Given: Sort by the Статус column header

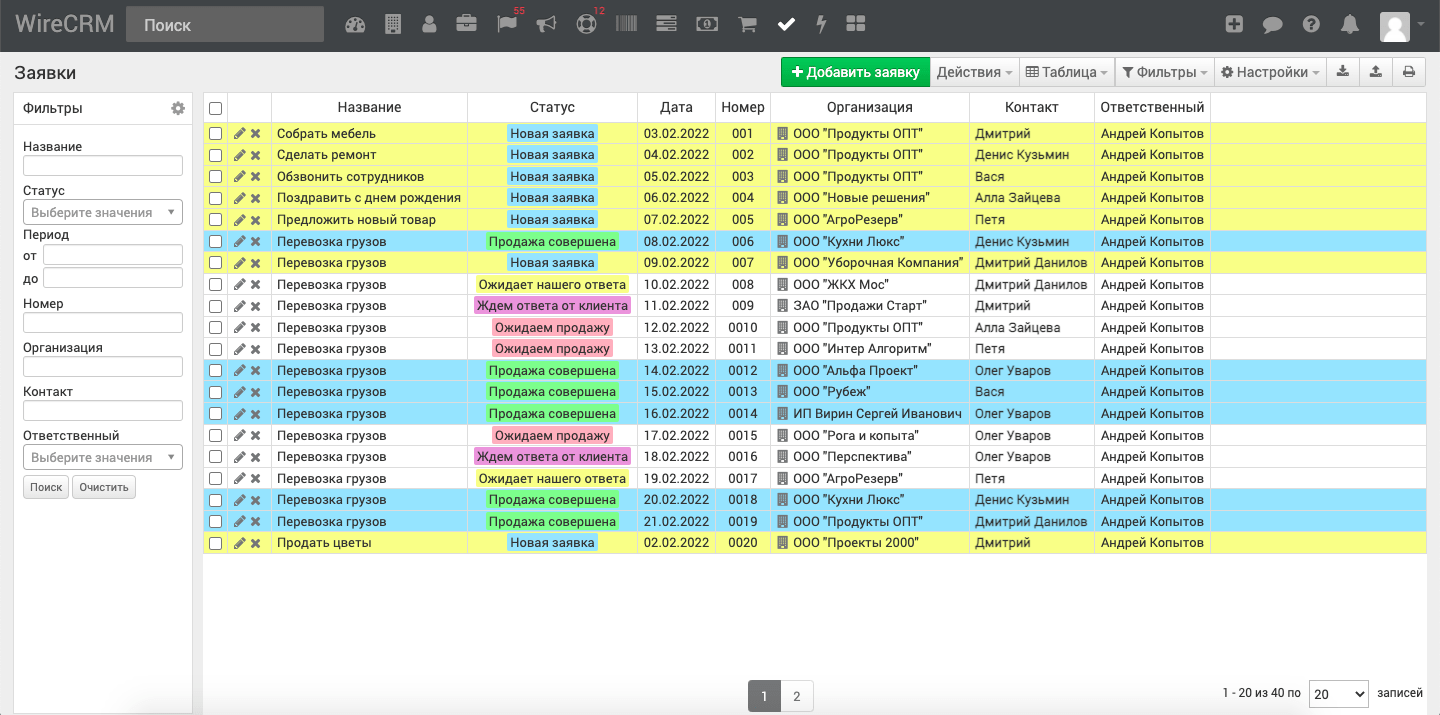Looking at the screenshot, I should 552,108.
